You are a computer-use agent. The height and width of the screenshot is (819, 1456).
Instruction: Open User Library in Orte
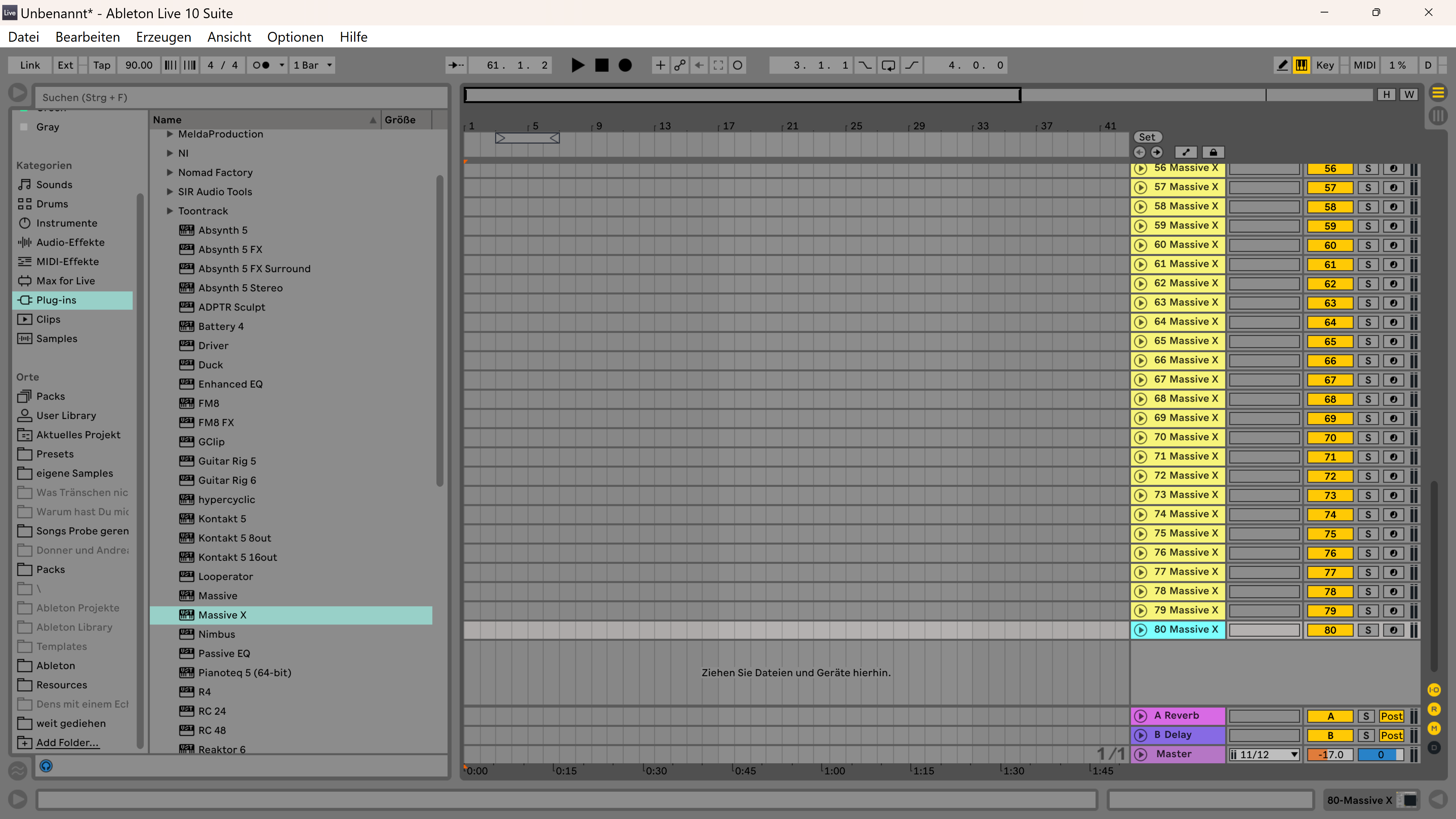tap(66, 416)
